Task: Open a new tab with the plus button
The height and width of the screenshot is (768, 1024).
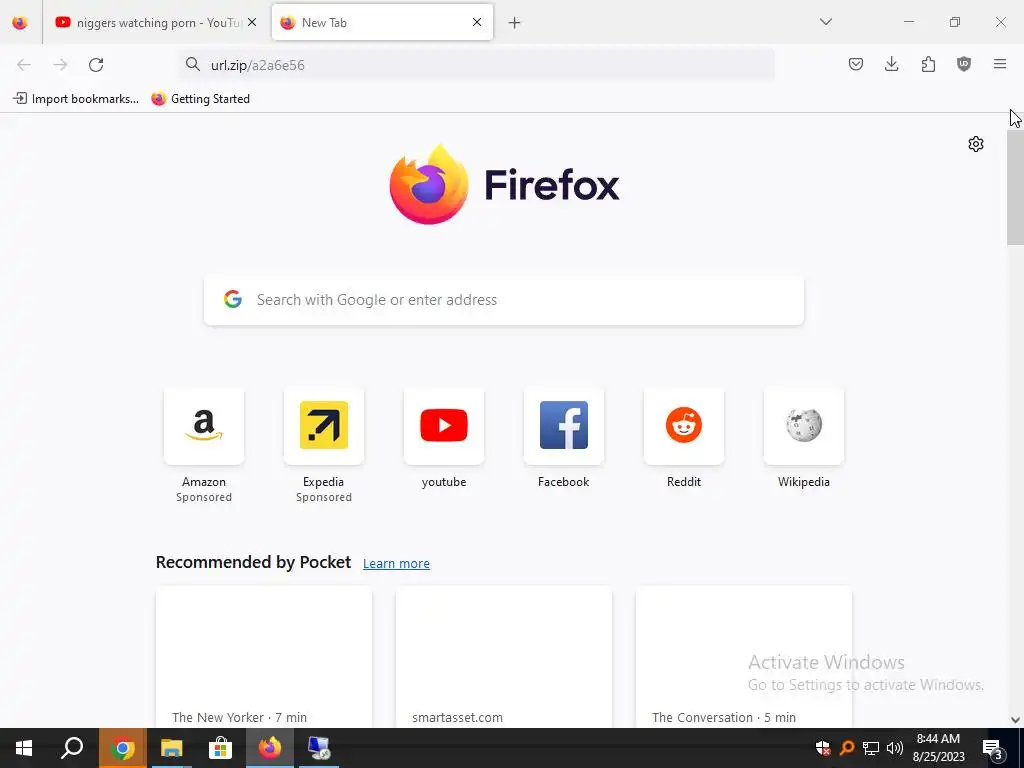Action: point(515,23)
